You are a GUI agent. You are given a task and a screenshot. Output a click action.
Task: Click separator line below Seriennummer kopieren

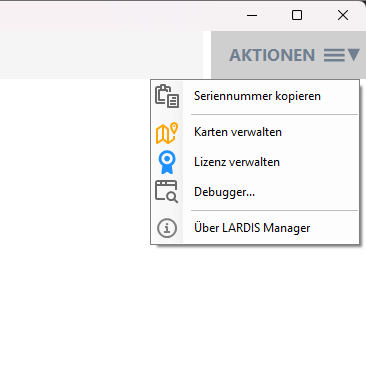coord(274,114)
